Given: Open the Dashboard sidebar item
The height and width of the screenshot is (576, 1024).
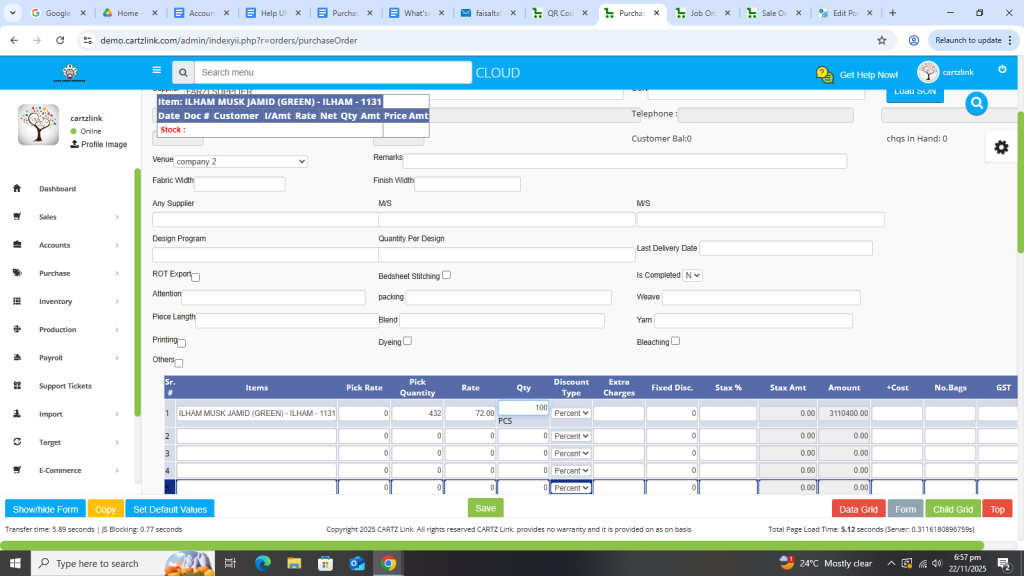Looking at the screenshot, I should 57,189.
